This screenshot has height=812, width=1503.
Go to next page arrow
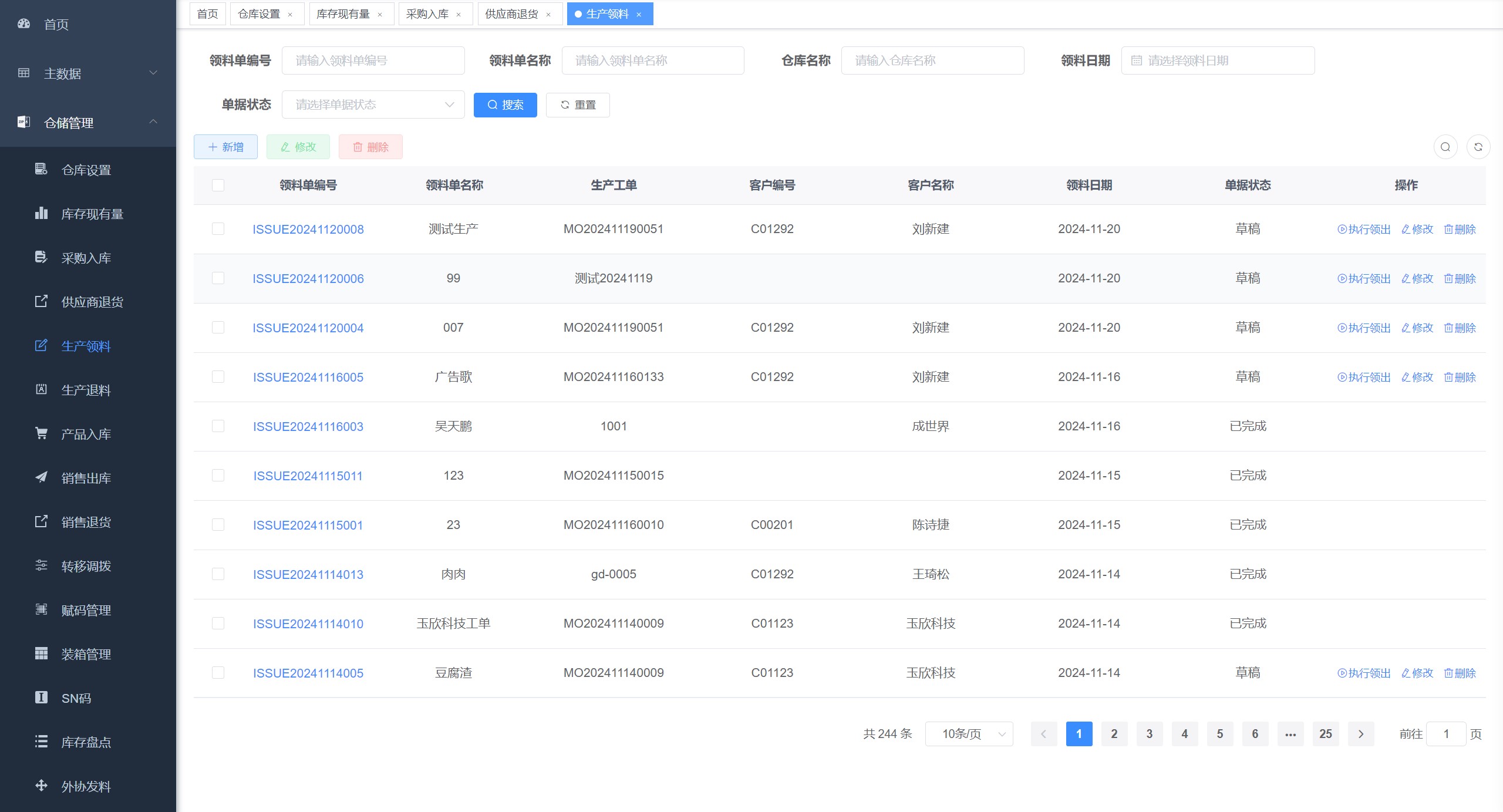(x=1361, y=734)
